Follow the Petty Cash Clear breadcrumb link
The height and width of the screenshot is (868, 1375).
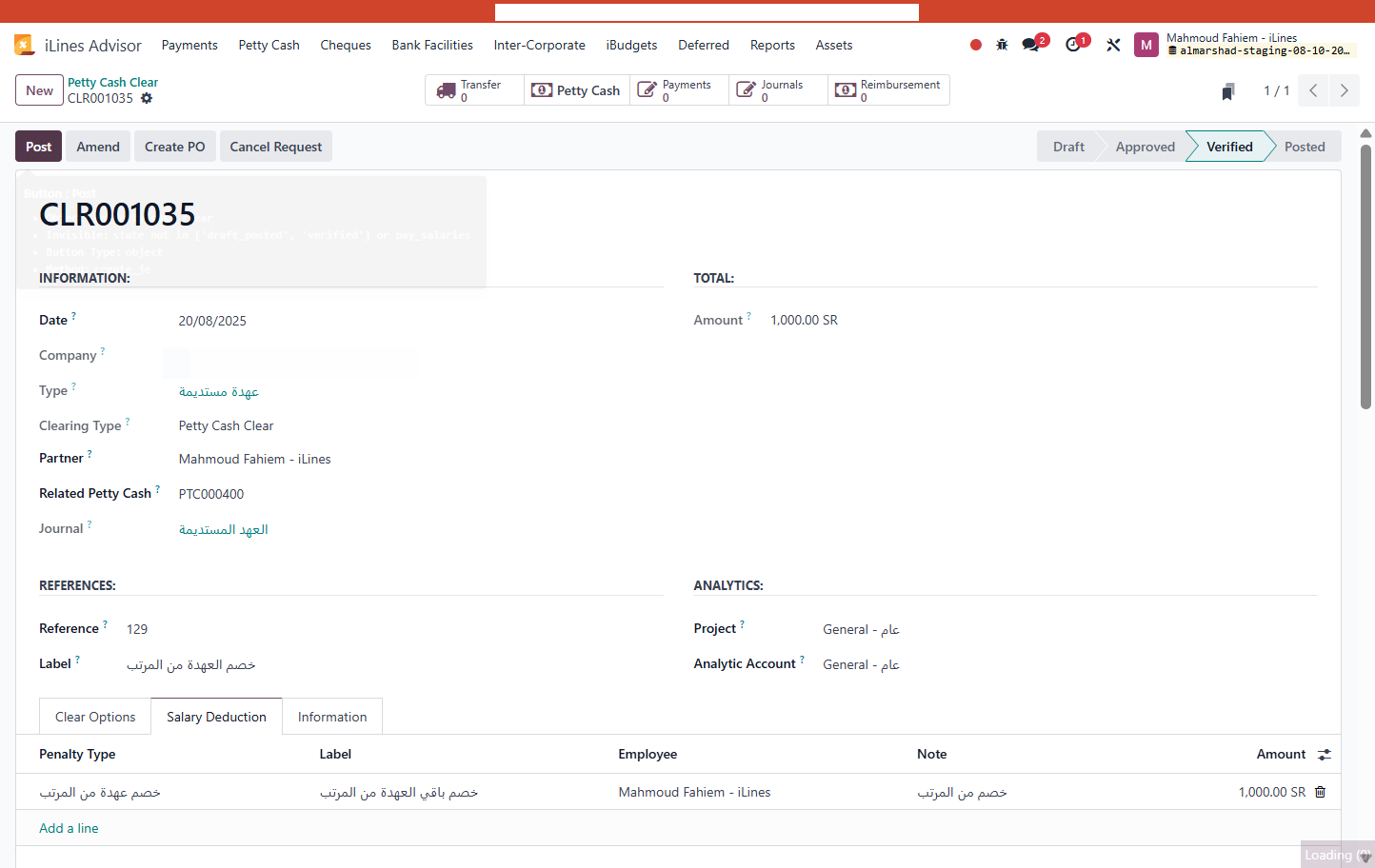[x=112, y=82]
